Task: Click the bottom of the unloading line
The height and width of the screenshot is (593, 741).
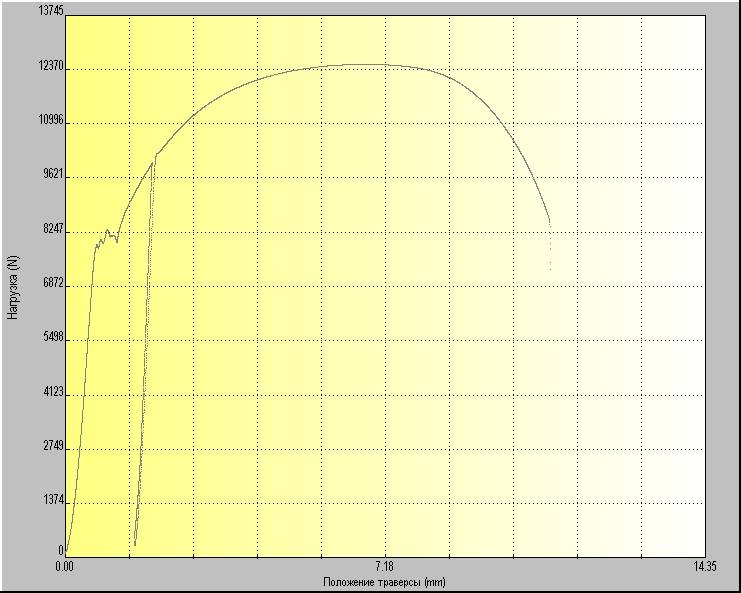Action: coord(135,543)
